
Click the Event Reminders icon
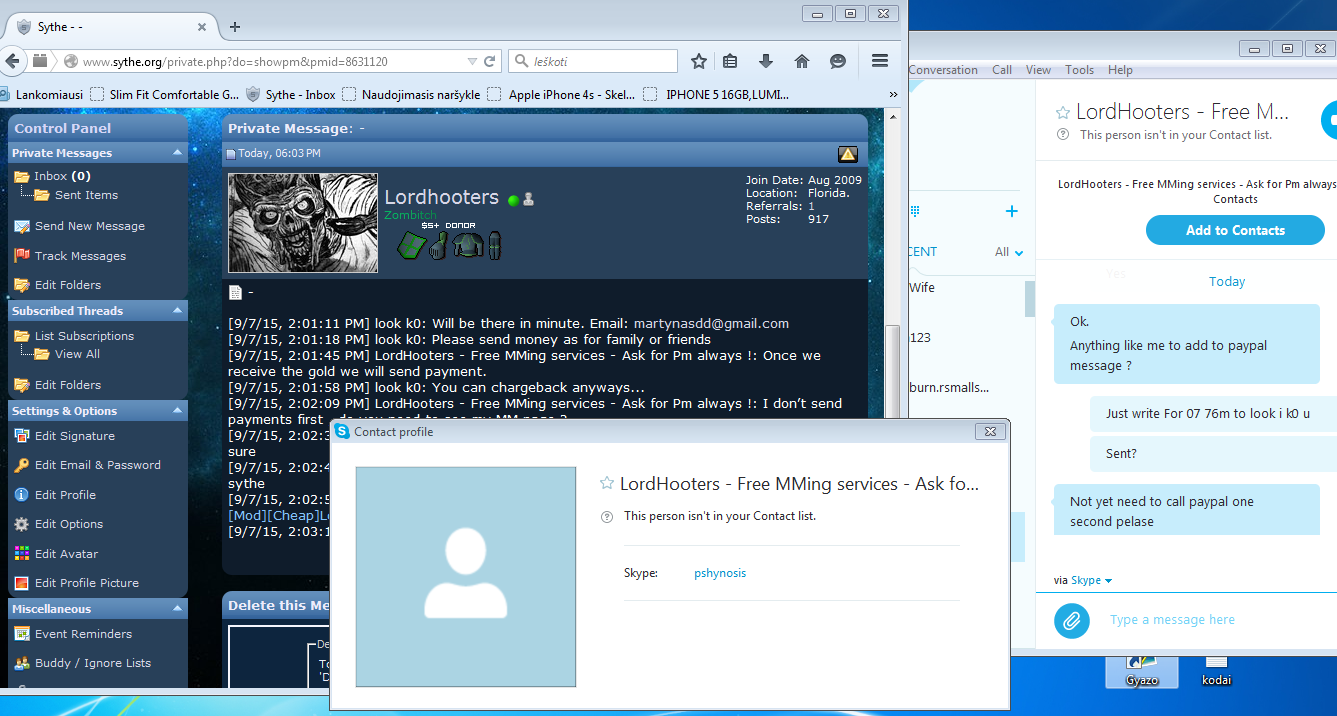click(22, 634)
